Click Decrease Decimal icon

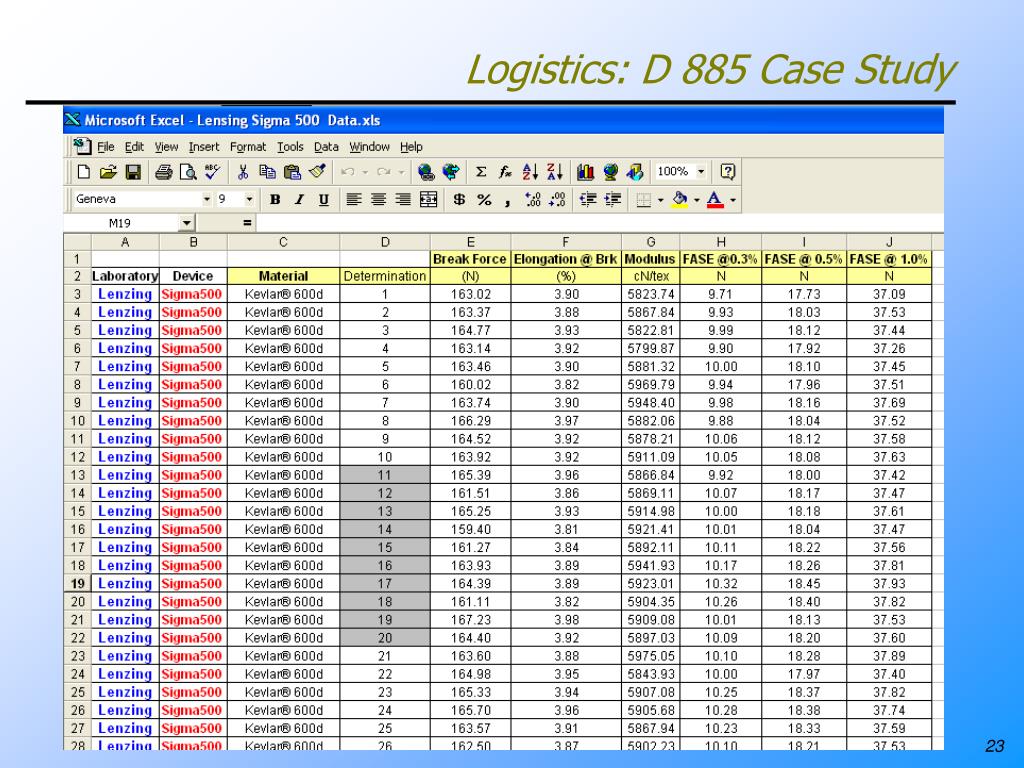pyautogui.click(x=557, y=200)
